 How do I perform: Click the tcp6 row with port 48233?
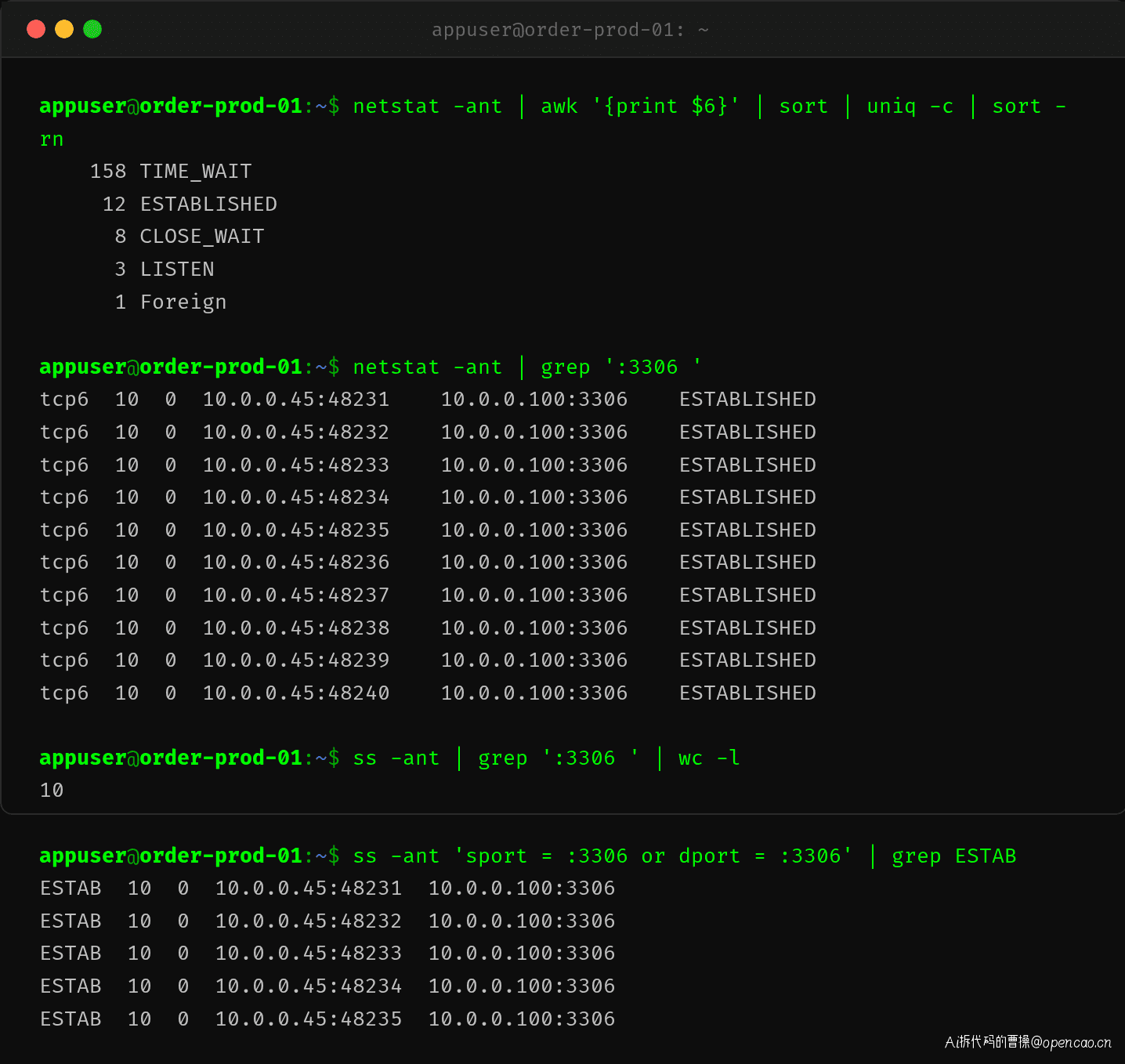pyautogui.click(x=428, y=465)
